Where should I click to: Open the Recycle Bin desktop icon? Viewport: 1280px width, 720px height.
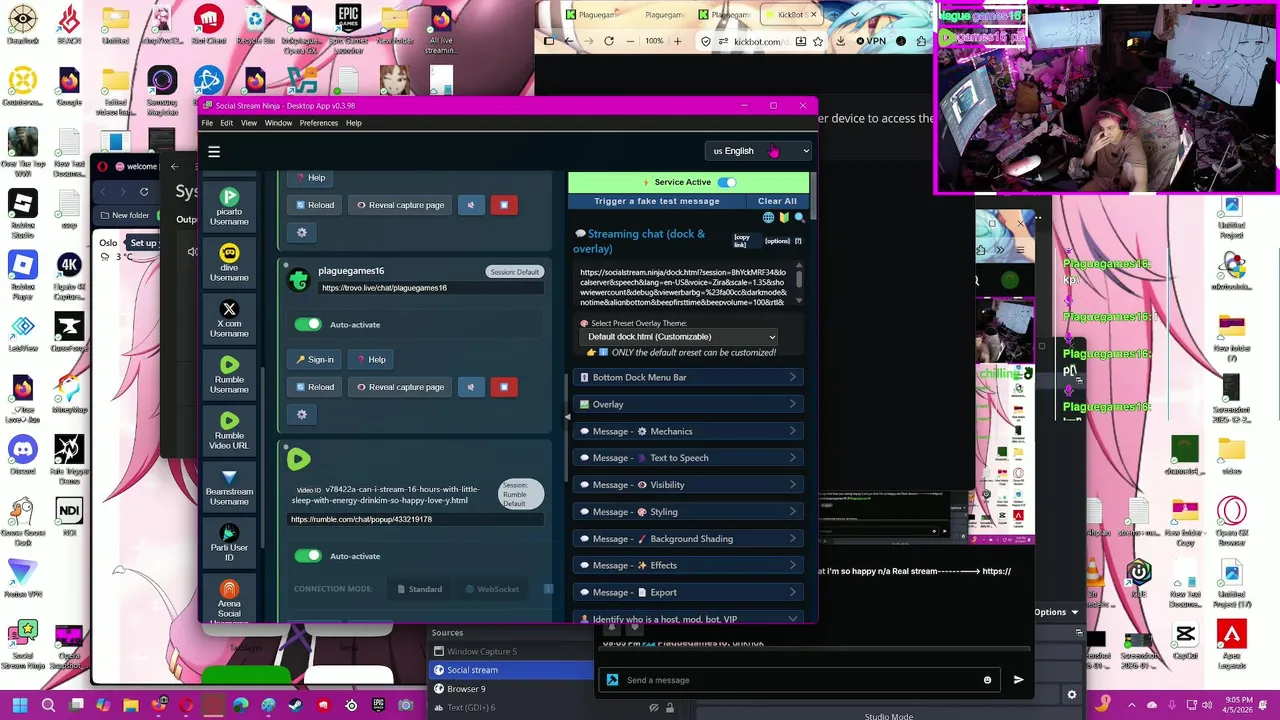256,25
